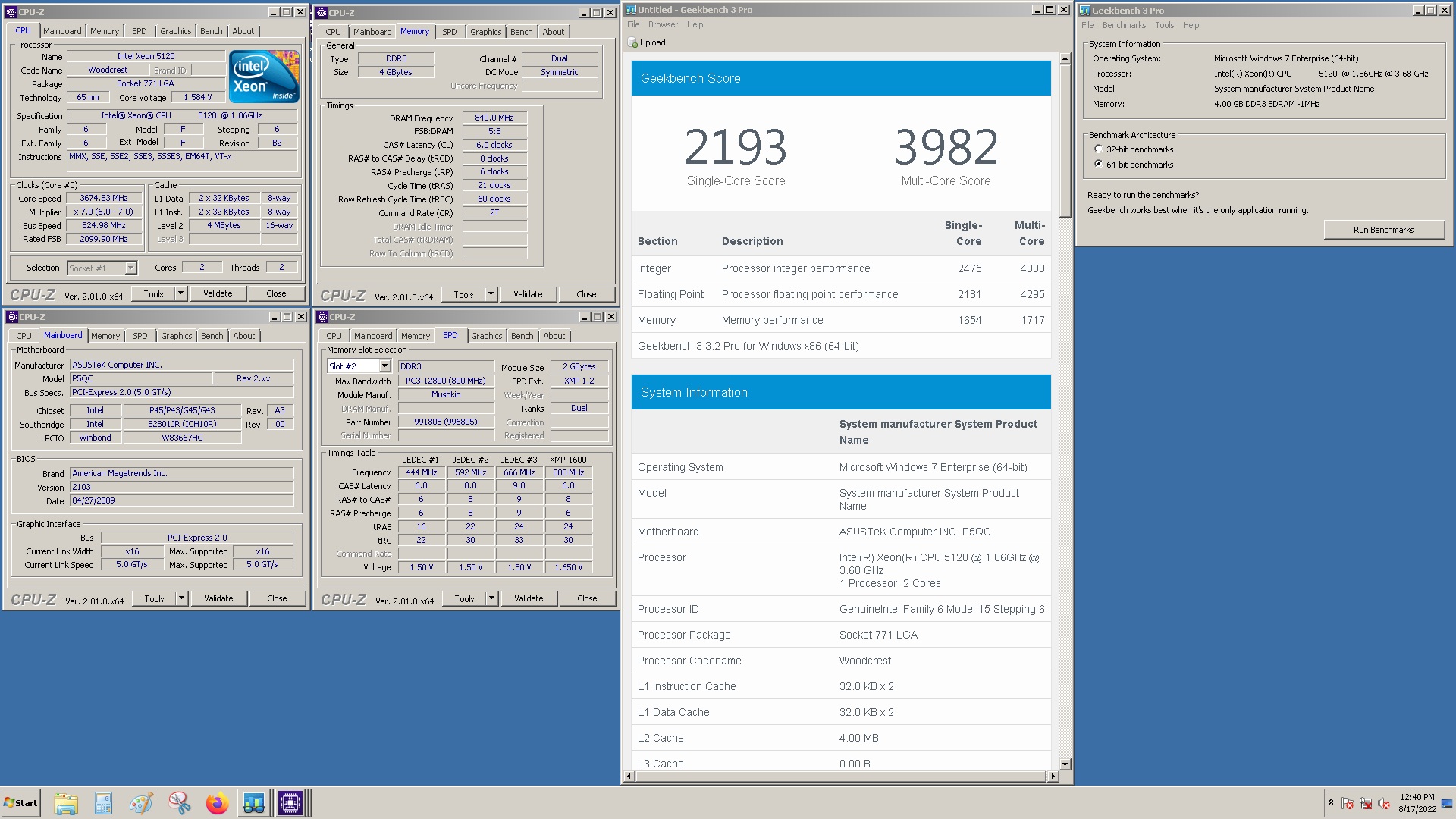Screen dimensions: 1456x819
Task: Open Help menu in Geekbench 3 Pro
Action: (x=1191, y=25)
